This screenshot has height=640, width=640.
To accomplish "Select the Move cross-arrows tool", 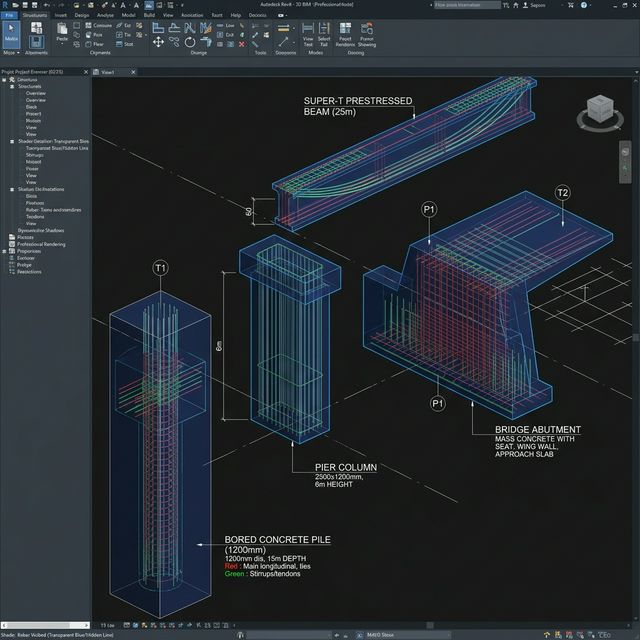I will (158, 42).
